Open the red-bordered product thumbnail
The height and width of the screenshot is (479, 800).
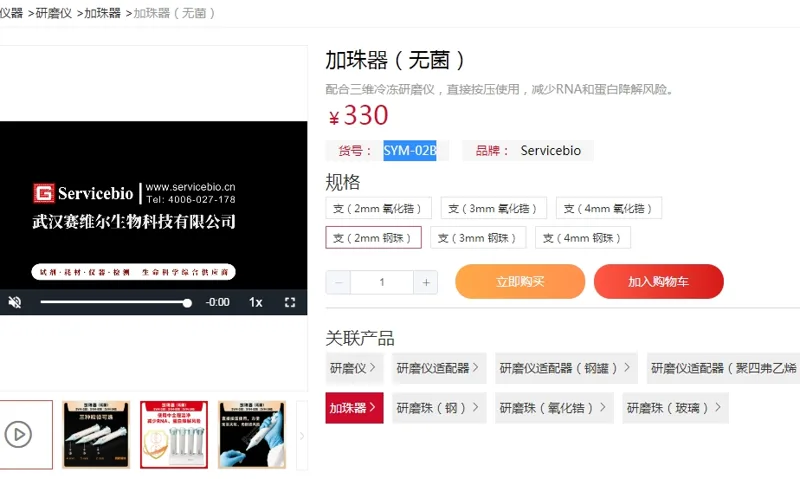pos(174,435)
